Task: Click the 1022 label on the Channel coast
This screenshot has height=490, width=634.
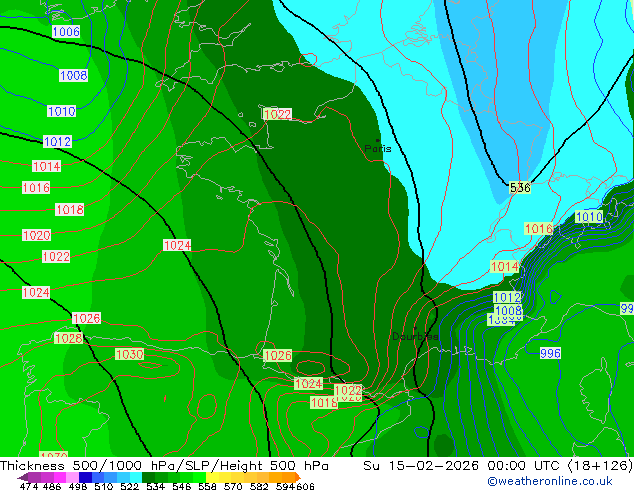Action: [x=277, y=114]
